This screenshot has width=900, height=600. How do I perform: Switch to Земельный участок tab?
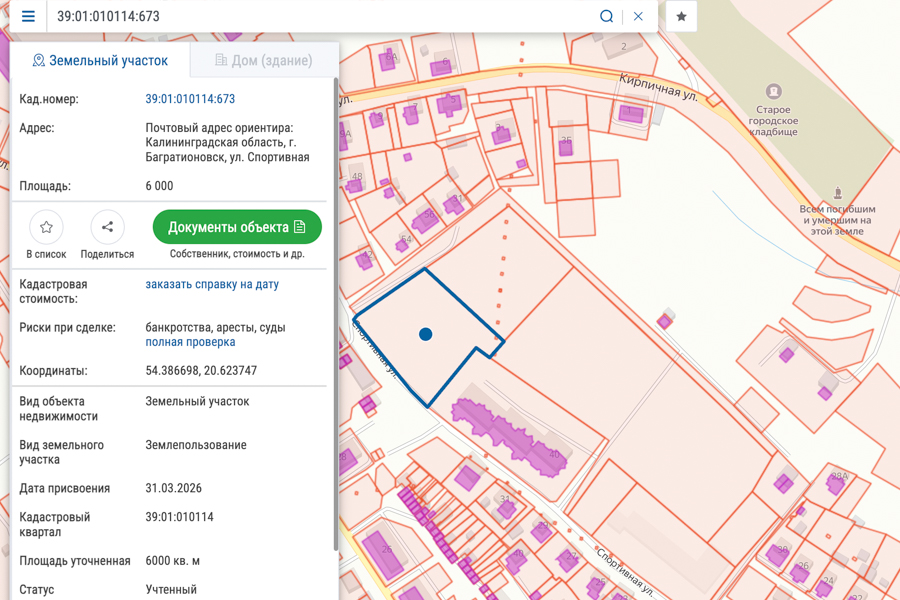(x=100, y=60)
